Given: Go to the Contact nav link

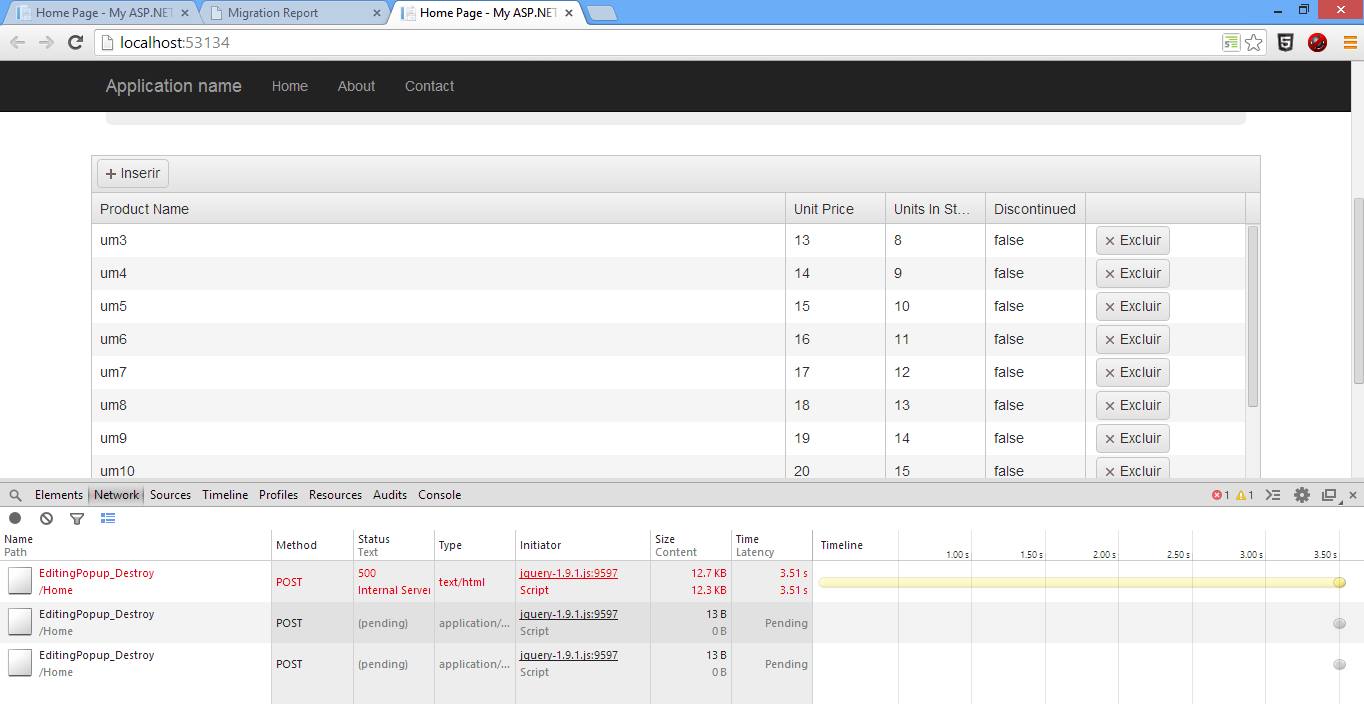Looking at the screenshot, I should point(429,86).
